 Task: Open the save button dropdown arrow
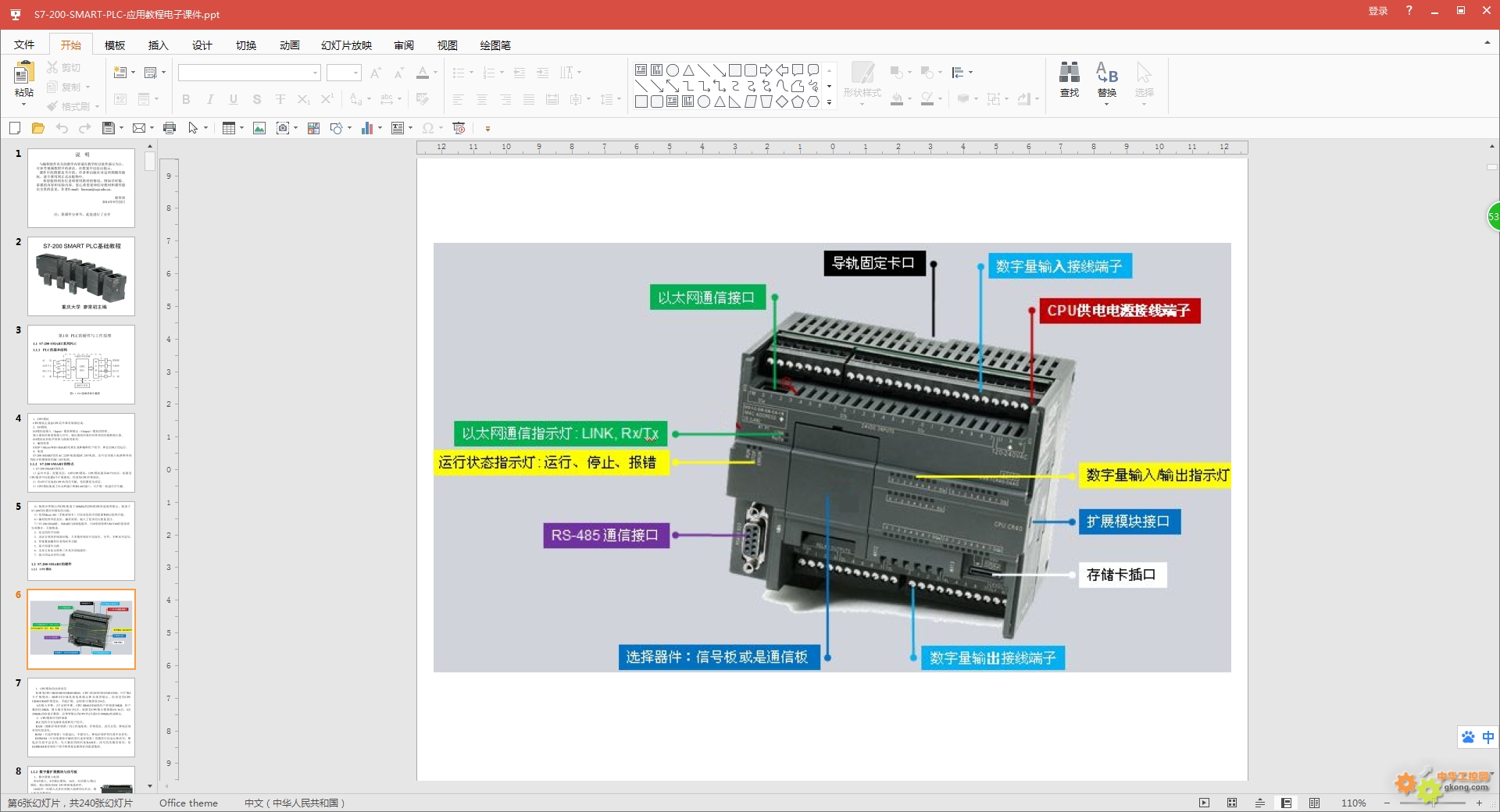pyautogui.click(x=121, y=128)
